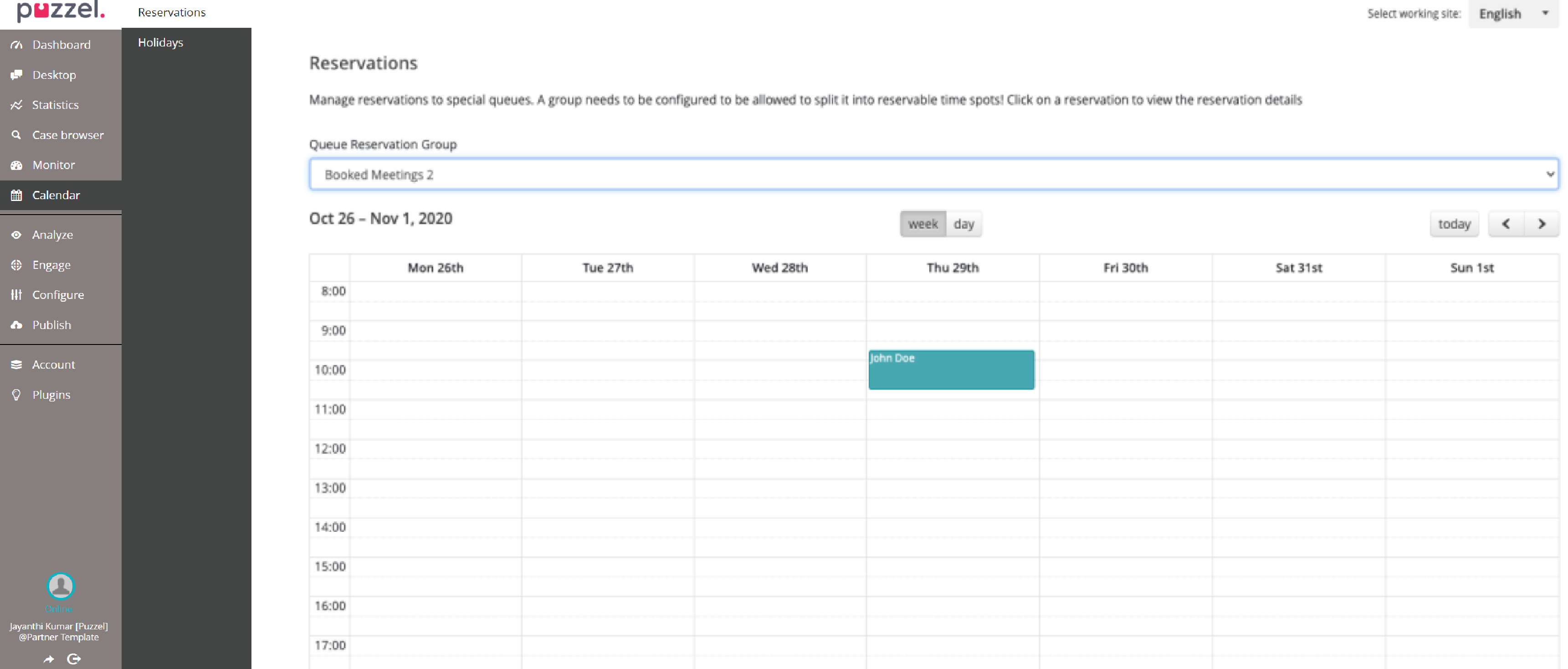Click the user avatar online status
The image size is (1568, 669).
(60, 586)
